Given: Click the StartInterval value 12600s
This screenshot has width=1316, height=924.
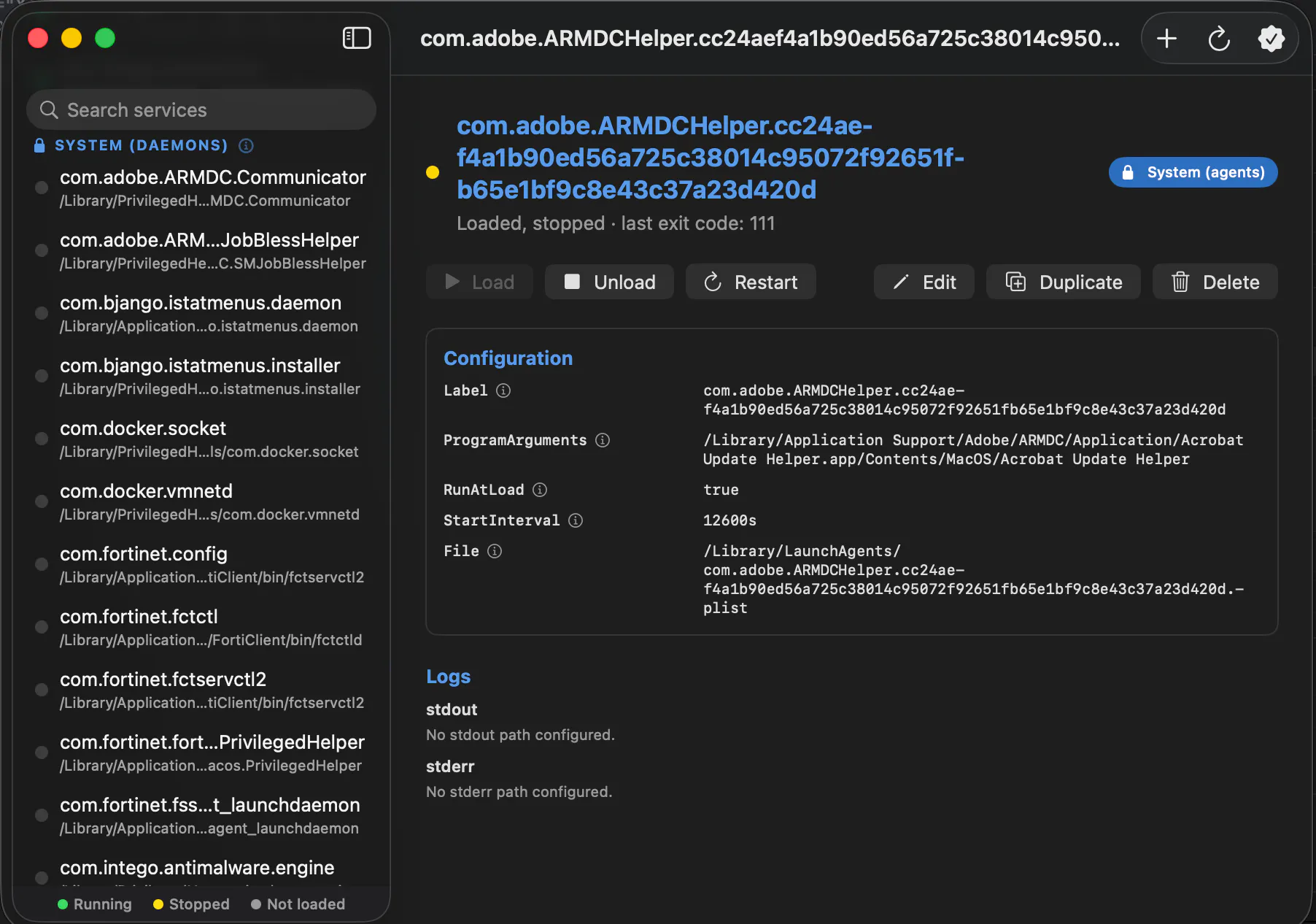Looking at the screenshot, I should pos(729,520).
